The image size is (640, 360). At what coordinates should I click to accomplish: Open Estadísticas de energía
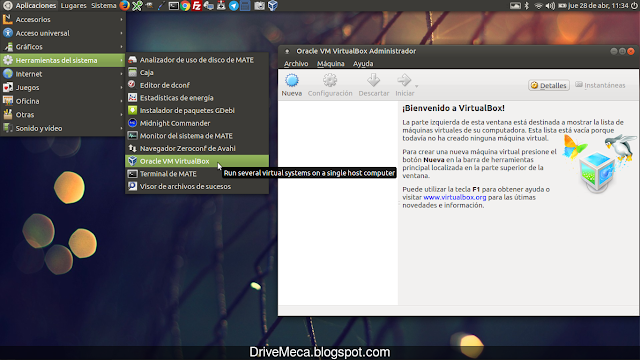click(197, 98)
